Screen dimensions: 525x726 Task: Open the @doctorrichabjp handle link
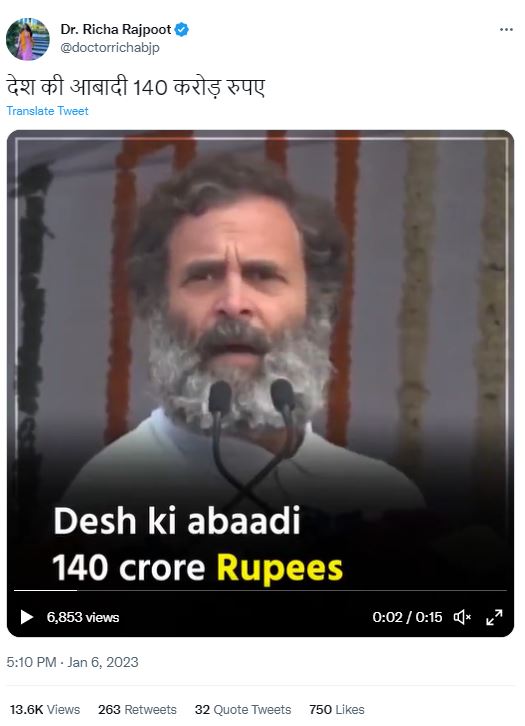point(110,47)
